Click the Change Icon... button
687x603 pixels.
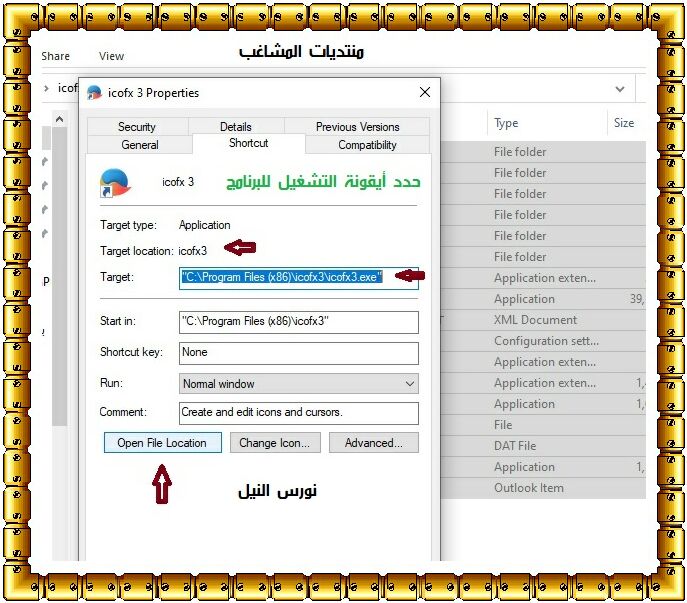[275, 443]
